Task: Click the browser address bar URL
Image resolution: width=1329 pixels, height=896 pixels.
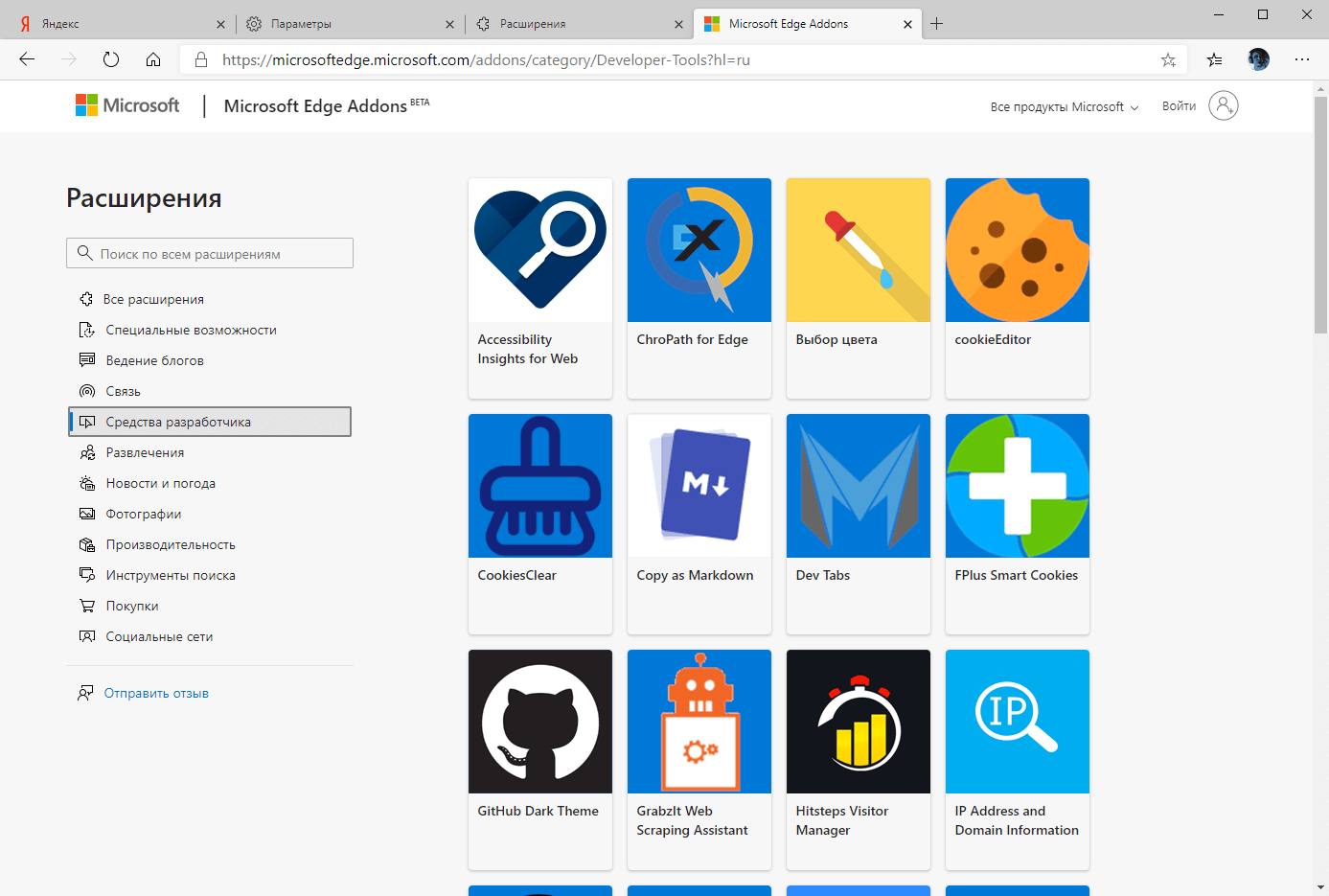Action: [x=486, y=59]
